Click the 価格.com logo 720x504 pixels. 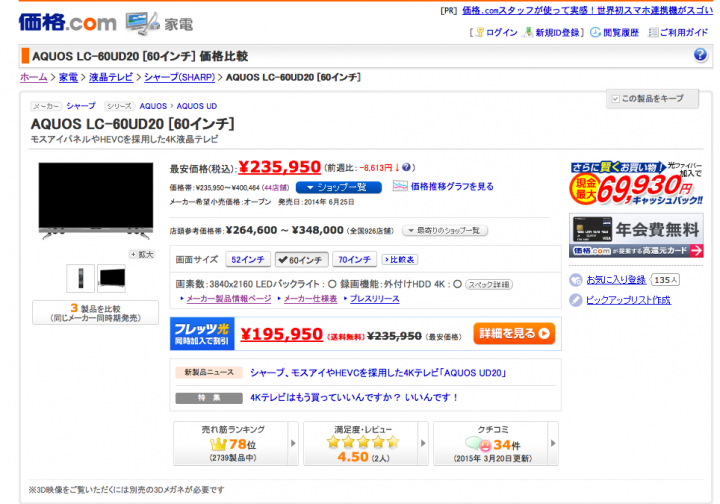tap(68, 22)
